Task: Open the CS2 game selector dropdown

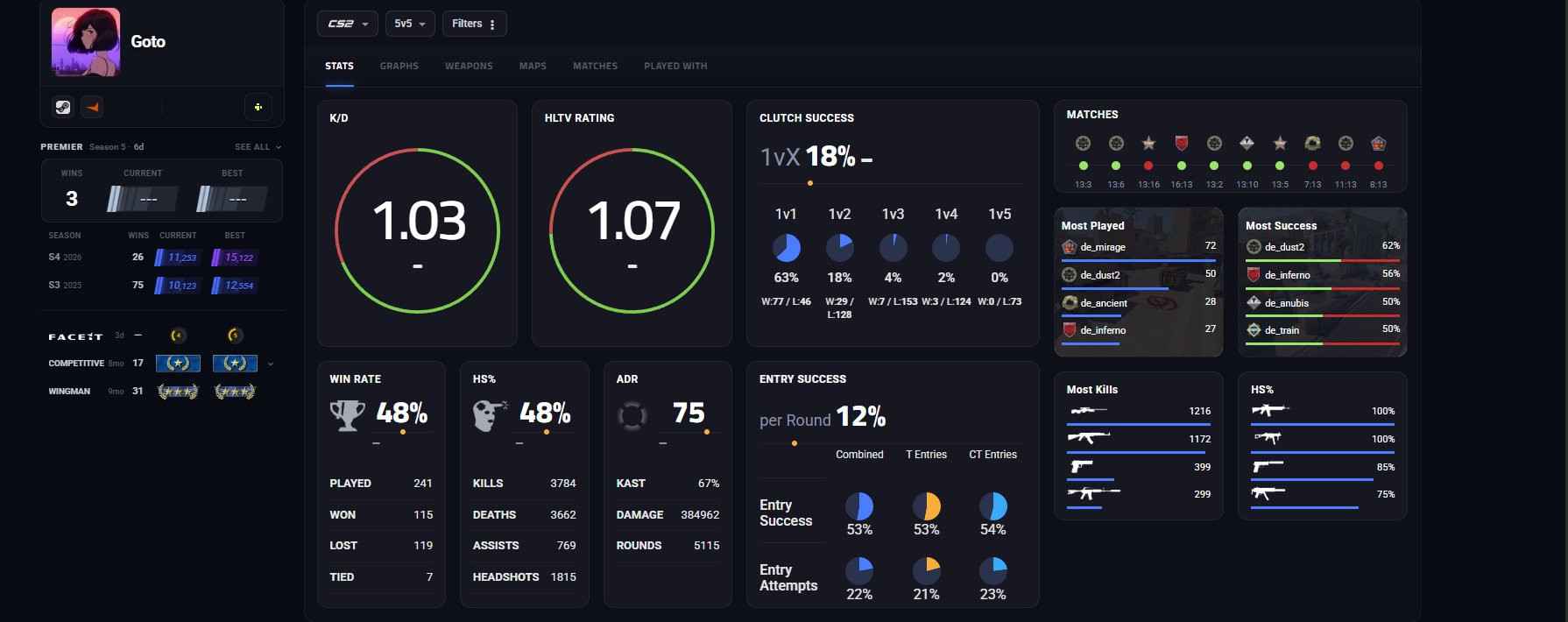Action: pyautogui.click(x=347, y=24)
